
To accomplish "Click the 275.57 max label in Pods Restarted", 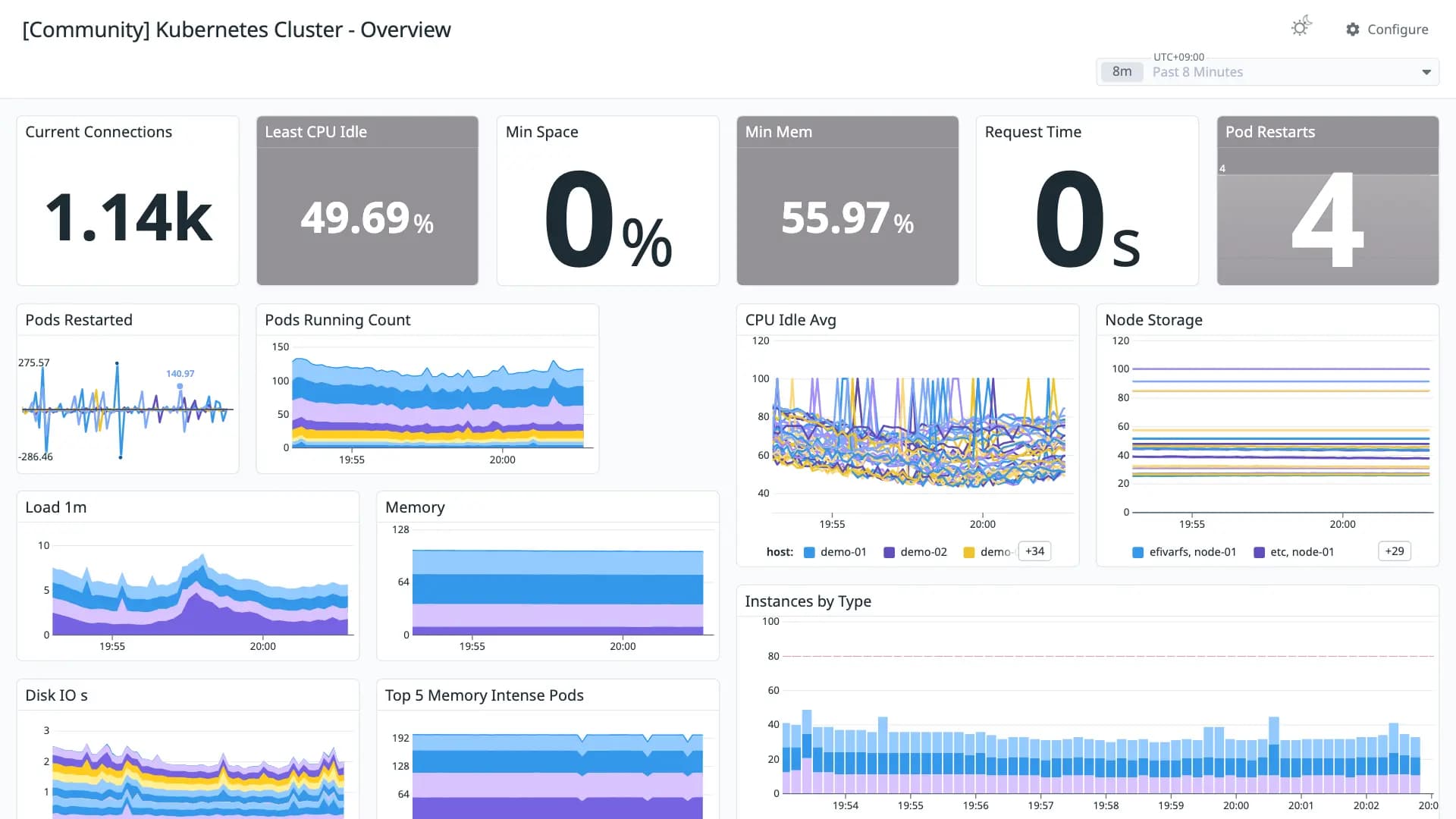I will (34, 362).
